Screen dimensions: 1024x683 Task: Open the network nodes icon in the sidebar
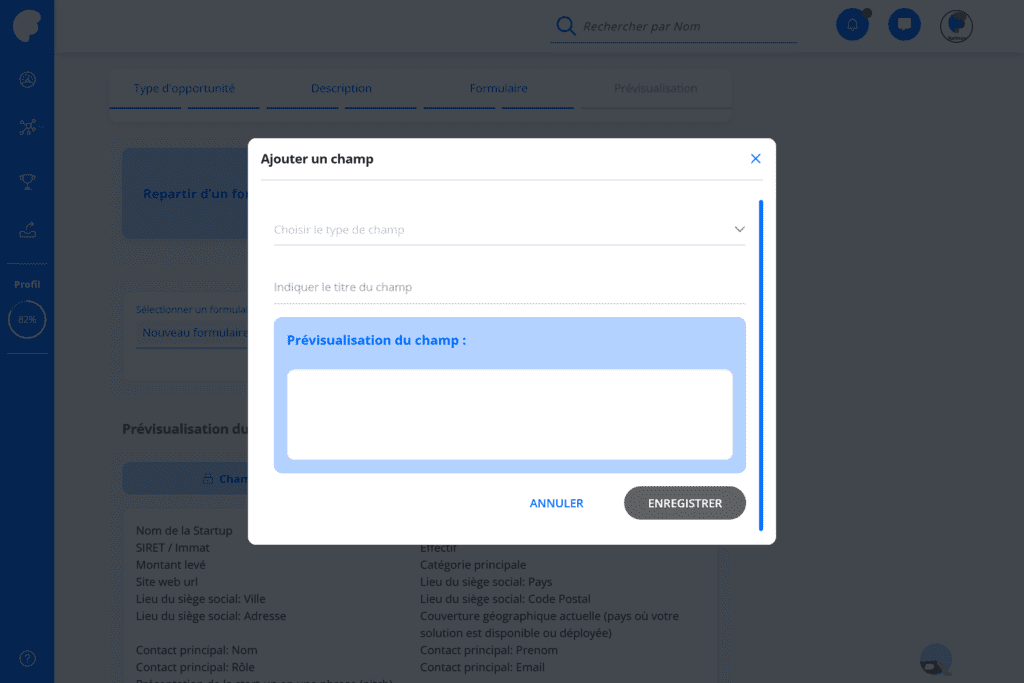pos(27,127)
